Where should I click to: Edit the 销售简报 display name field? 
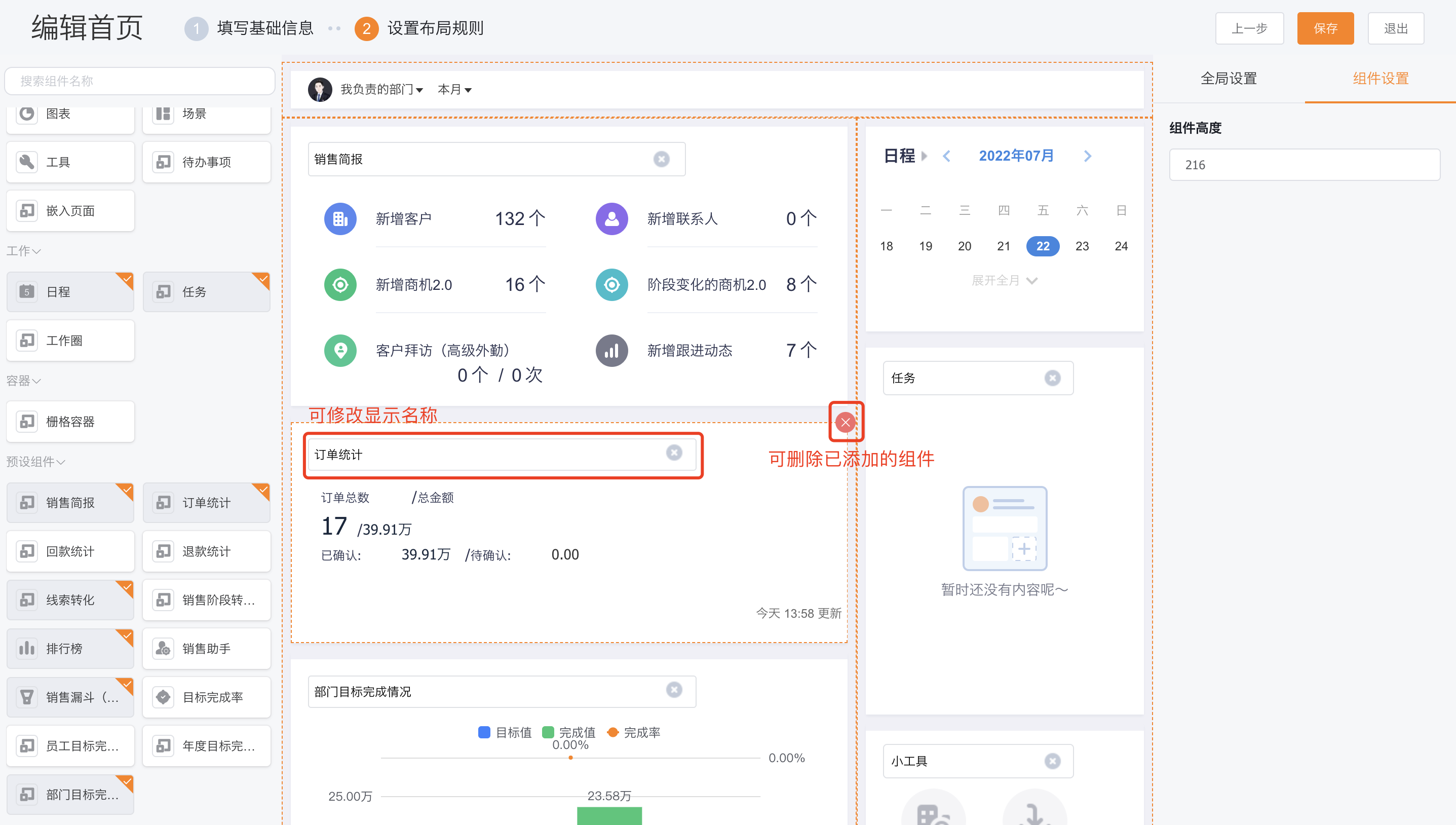pyautogui.click(x=496, y=159)
